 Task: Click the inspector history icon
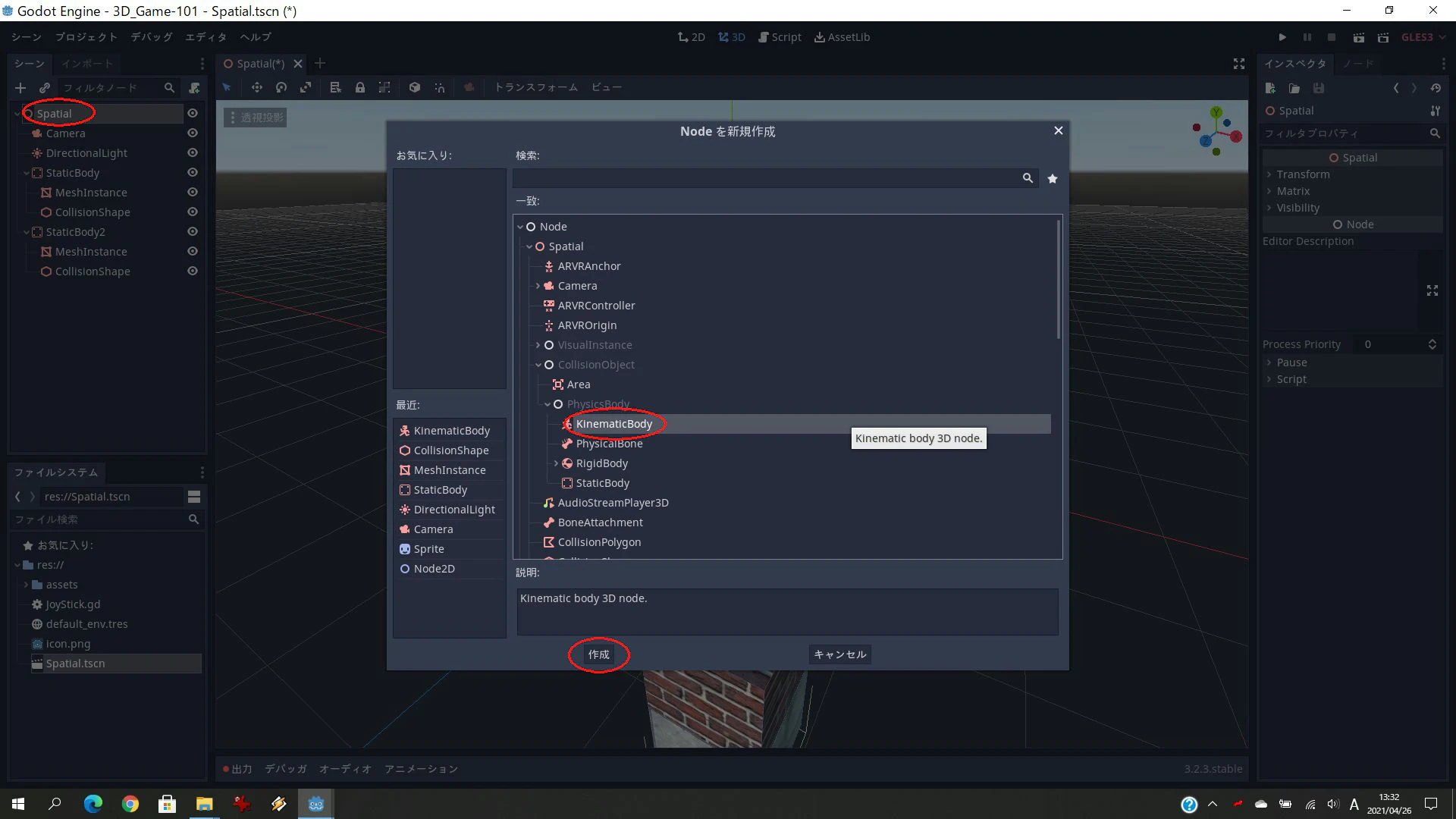pos(1436,88)
